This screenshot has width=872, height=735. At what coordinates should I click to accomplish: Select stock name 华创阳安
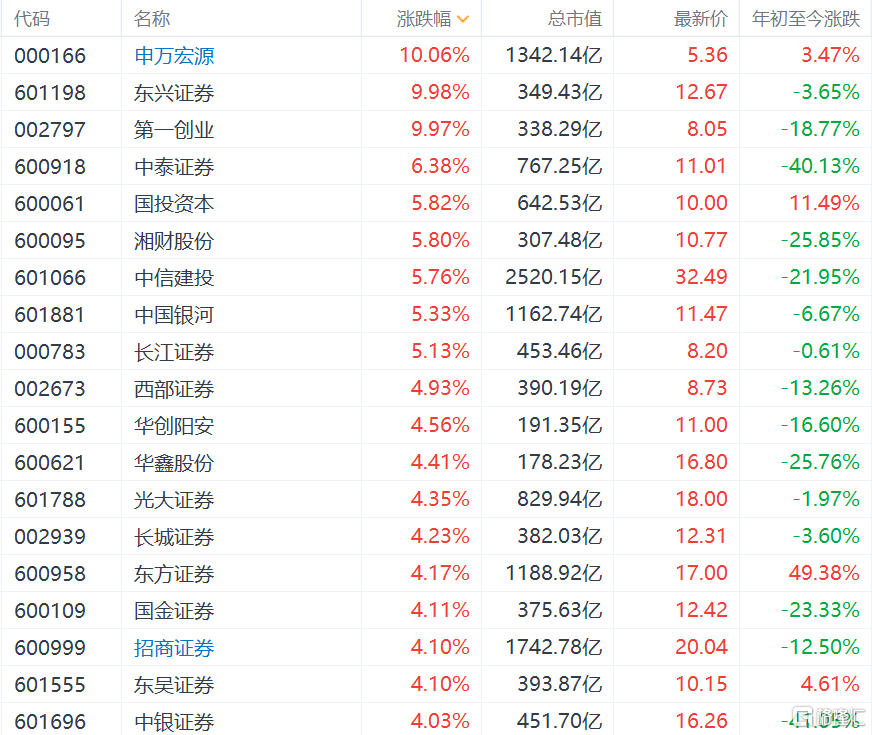point(174,426)
